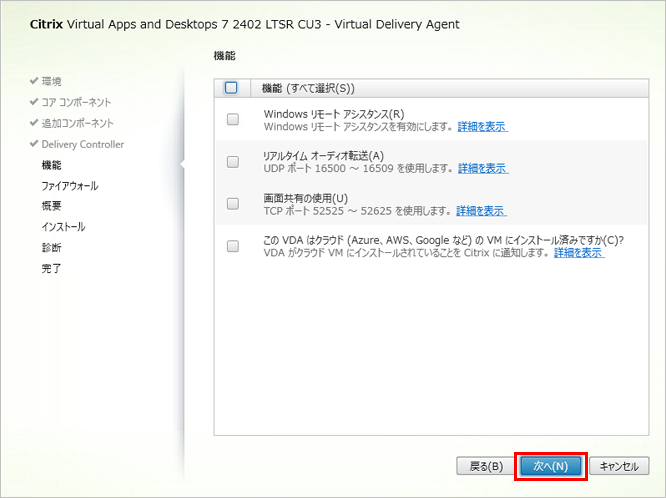
Task: Go to the コア コンポーネント step
Action: pos(75,102)
